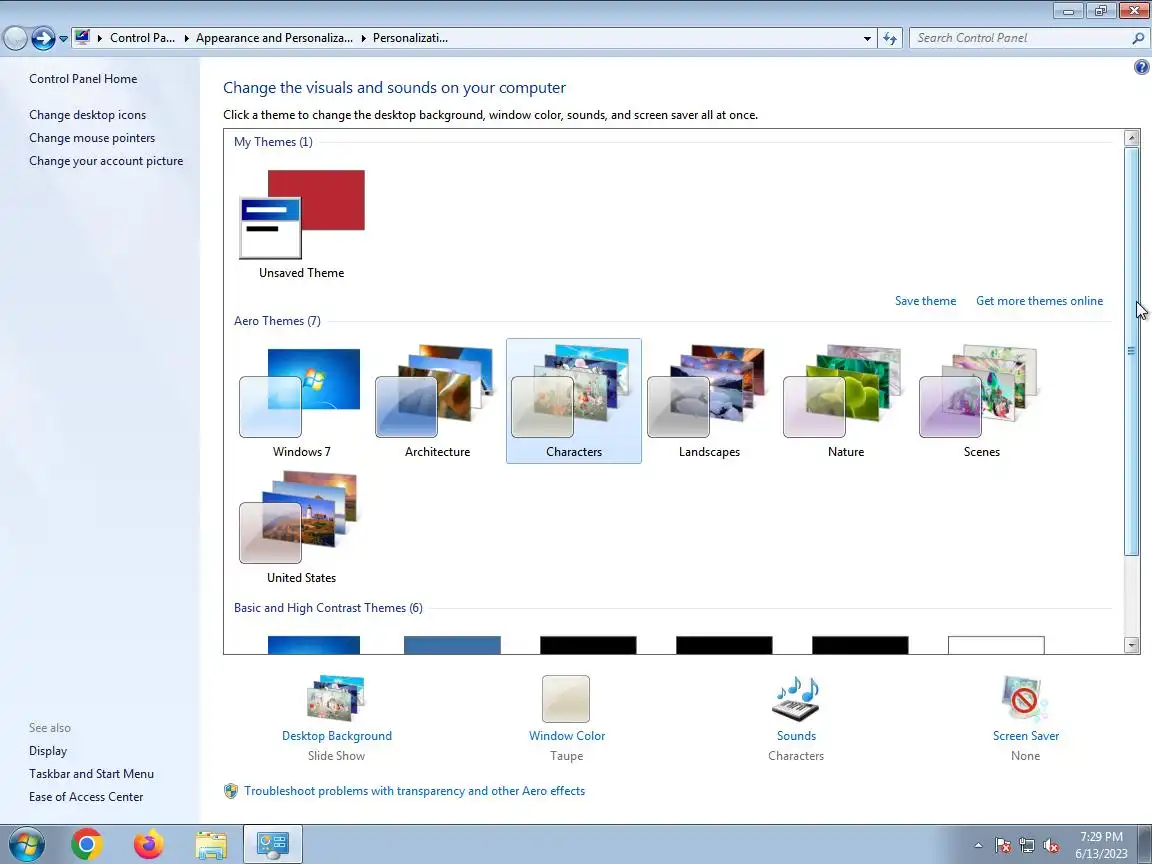Open Get more themes online
Screen dimensions: 1152x864
point(1039,300)
